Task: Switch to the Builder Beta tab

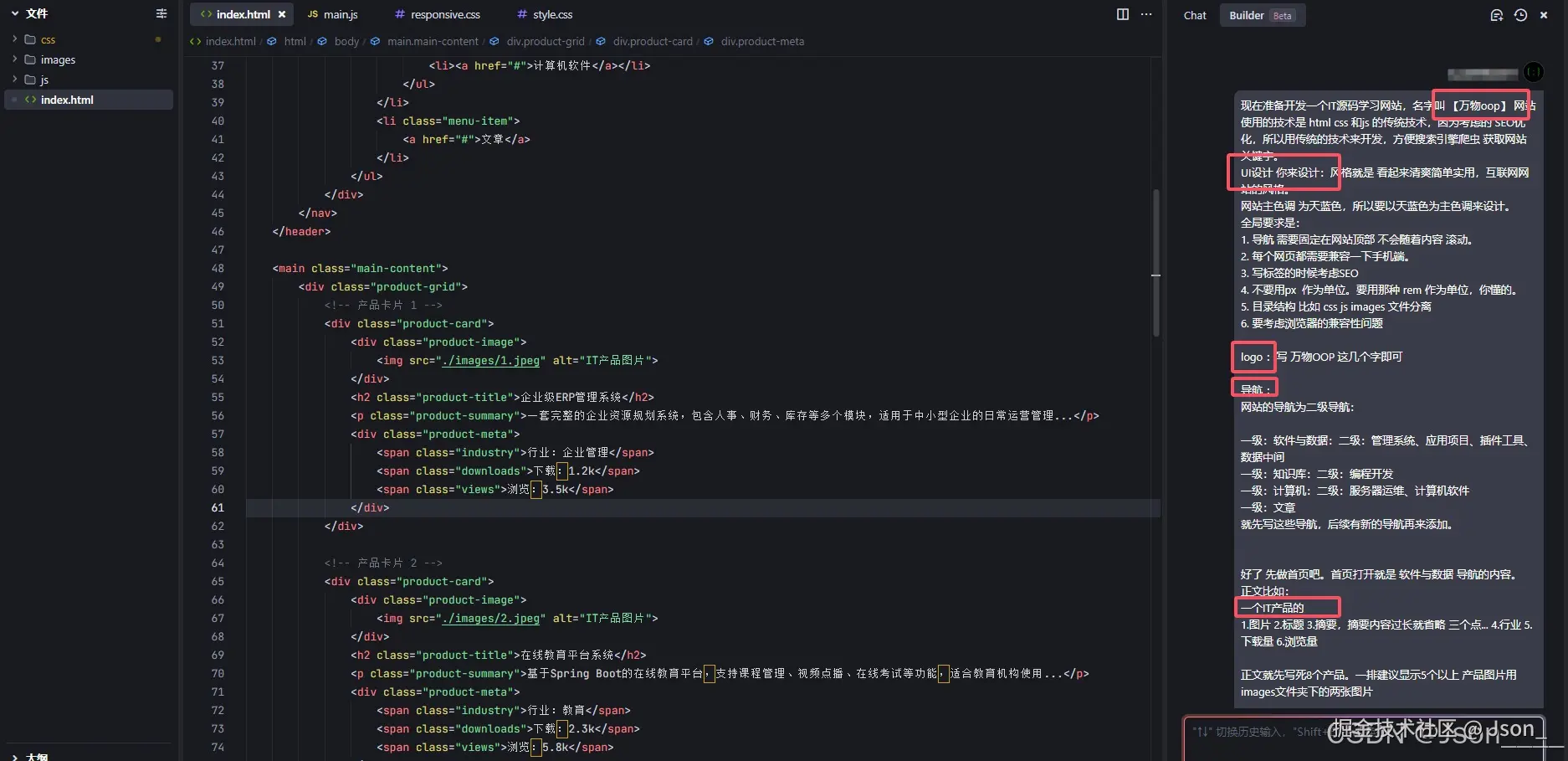Action: click(1261, 15)
